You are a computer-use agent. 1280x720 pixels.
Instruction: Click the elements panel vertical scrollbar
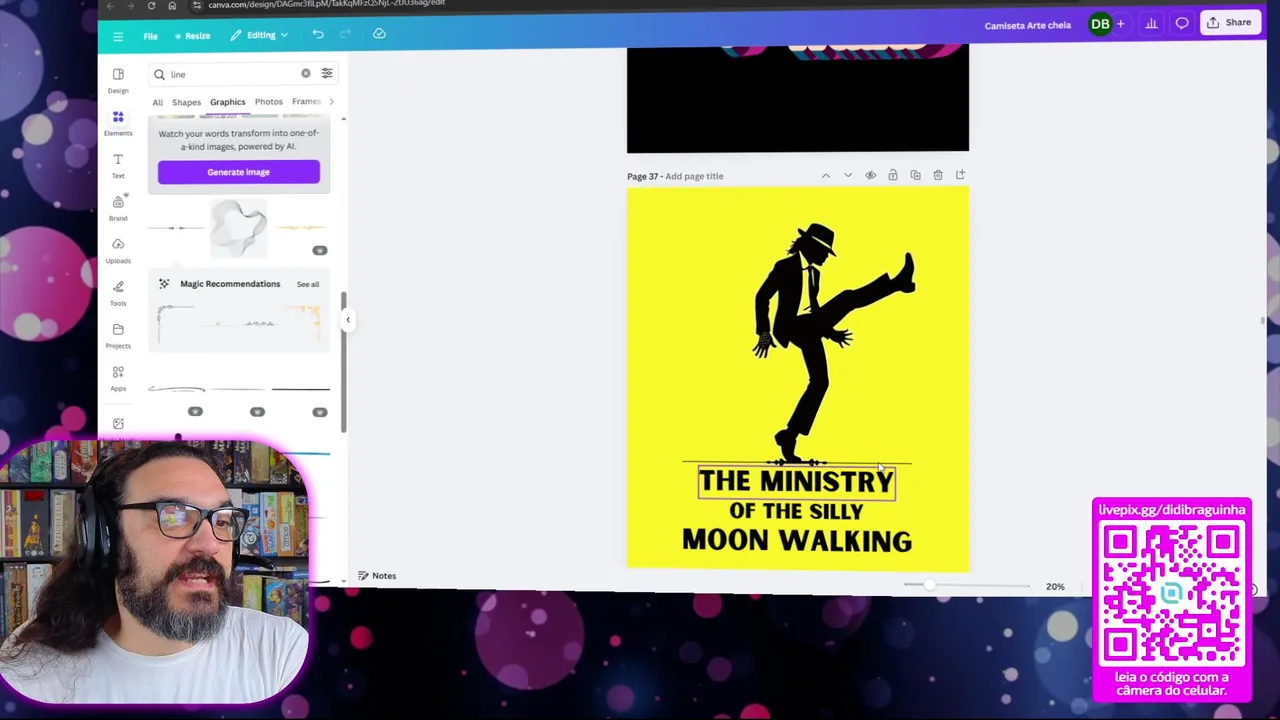pos(344,362)
